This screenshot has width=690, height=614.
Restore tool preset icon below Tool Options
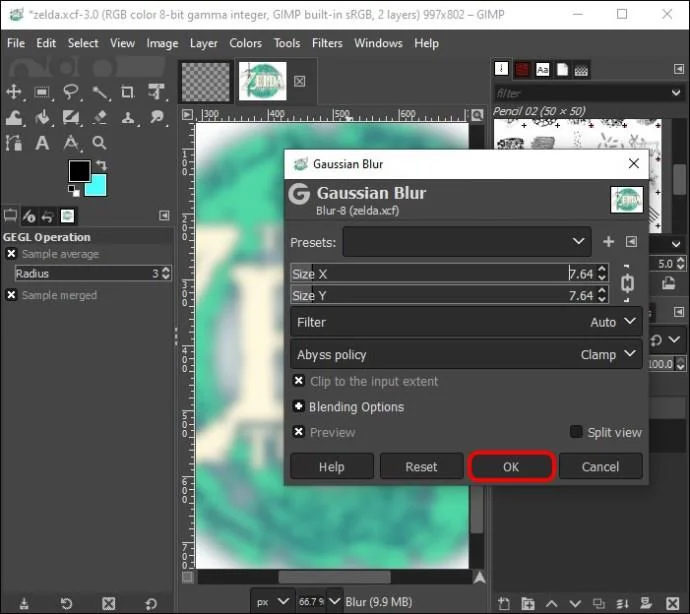66,603
